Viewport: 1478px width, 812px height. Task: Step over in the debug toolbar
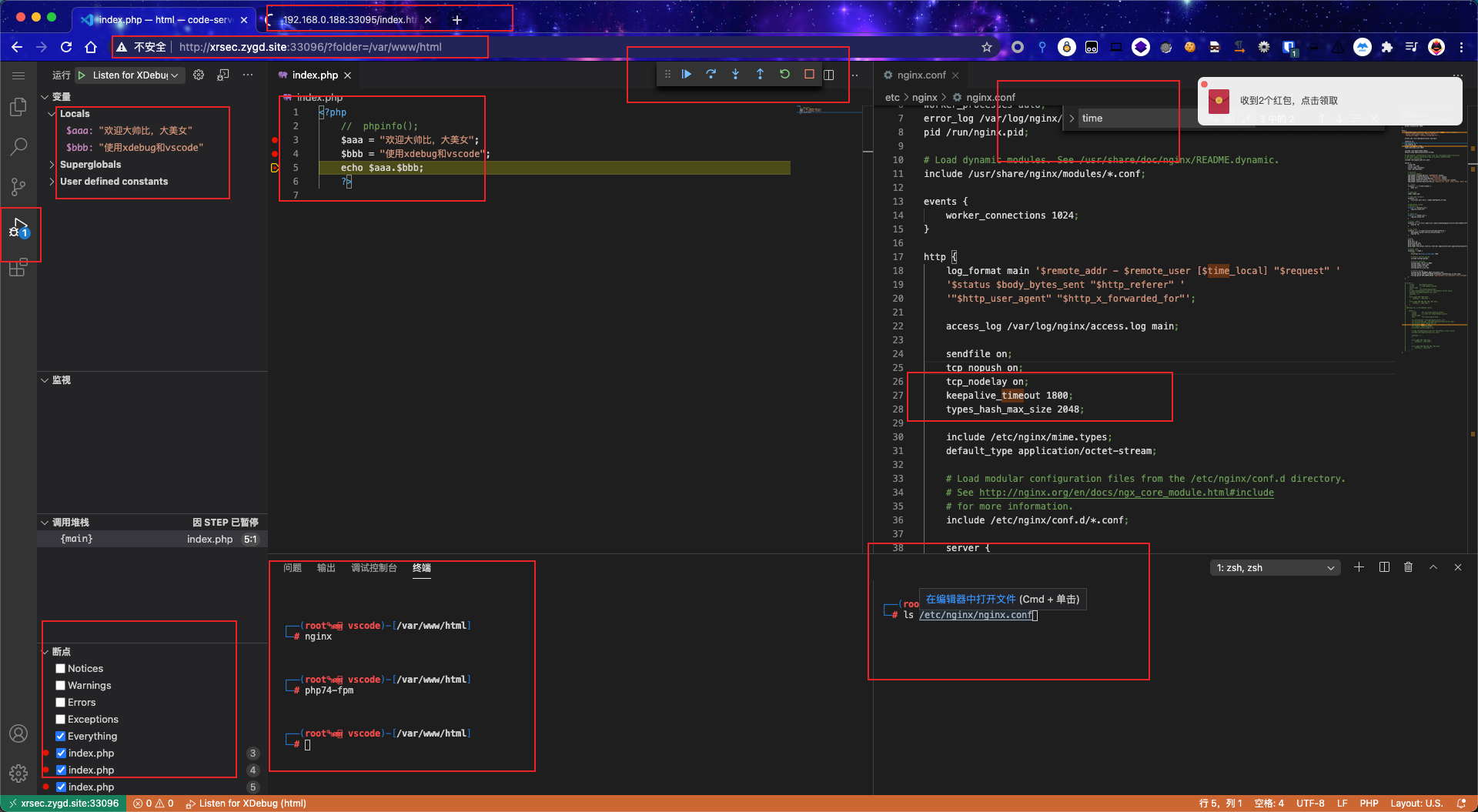(711, 75)
